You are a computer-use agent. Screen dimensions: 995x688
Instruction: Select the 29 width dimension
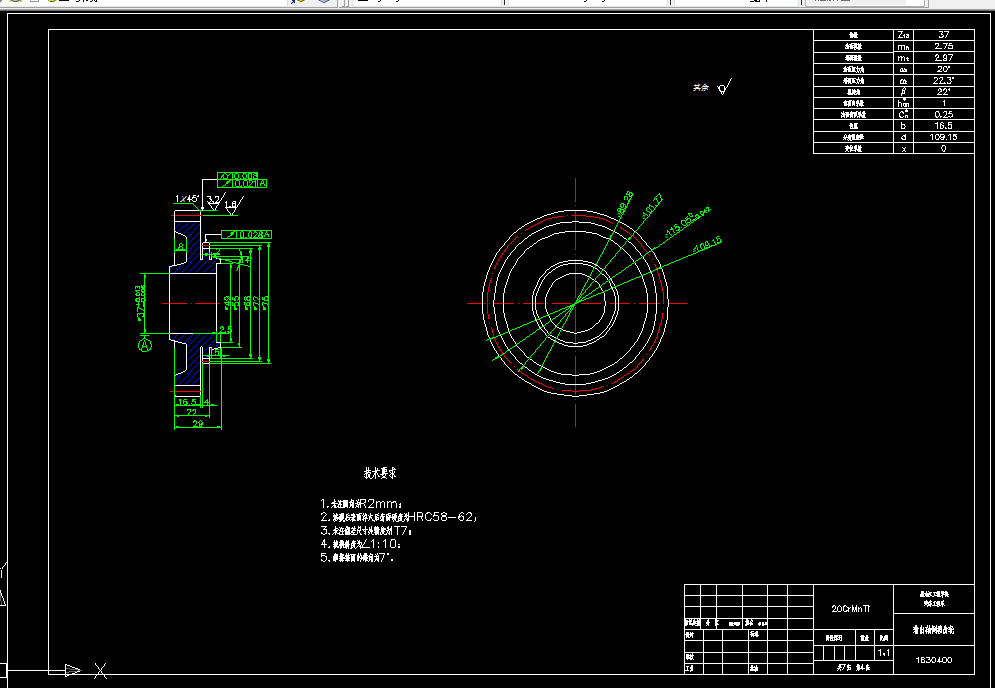197,423
